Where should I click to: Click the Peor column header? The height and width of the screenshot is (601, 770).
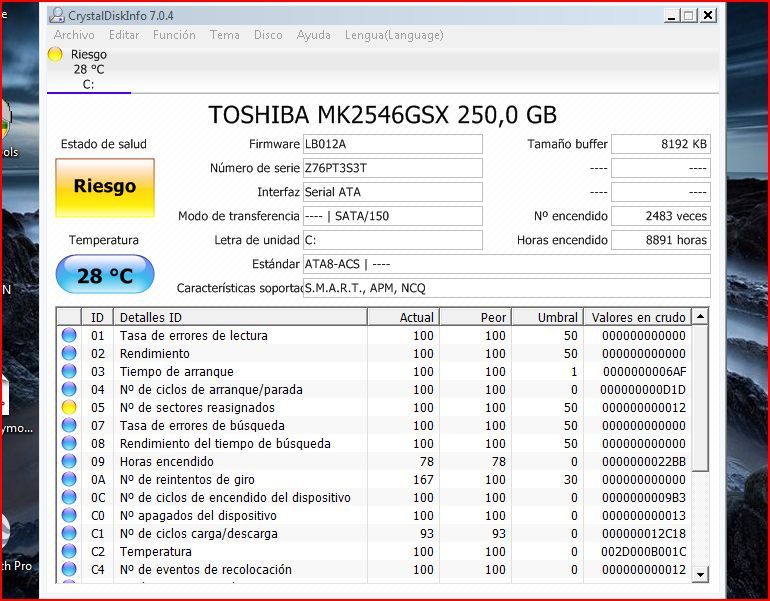click(475, 317)
